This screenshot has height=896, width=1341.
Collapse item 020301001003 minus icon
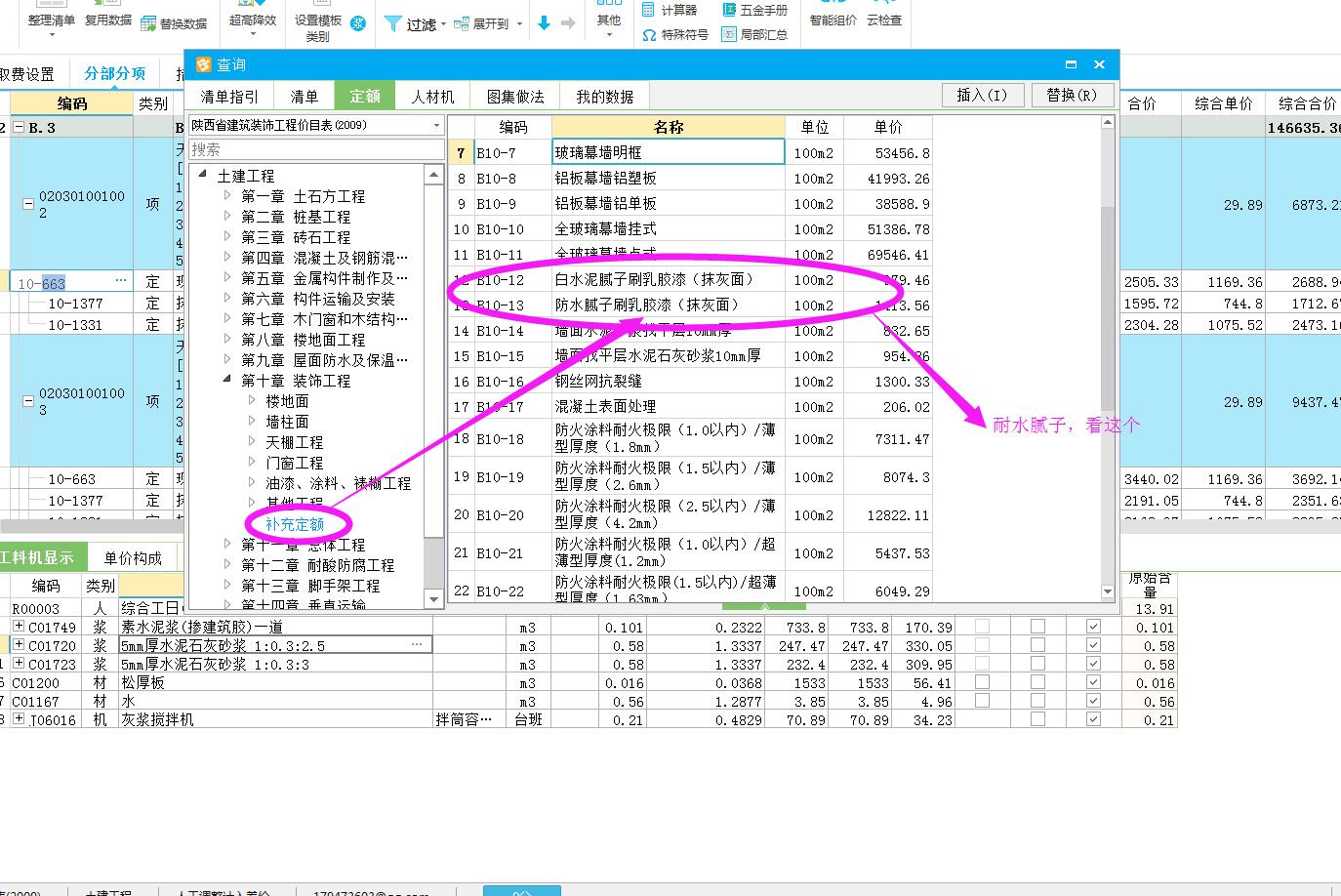(x=28, y=401)
